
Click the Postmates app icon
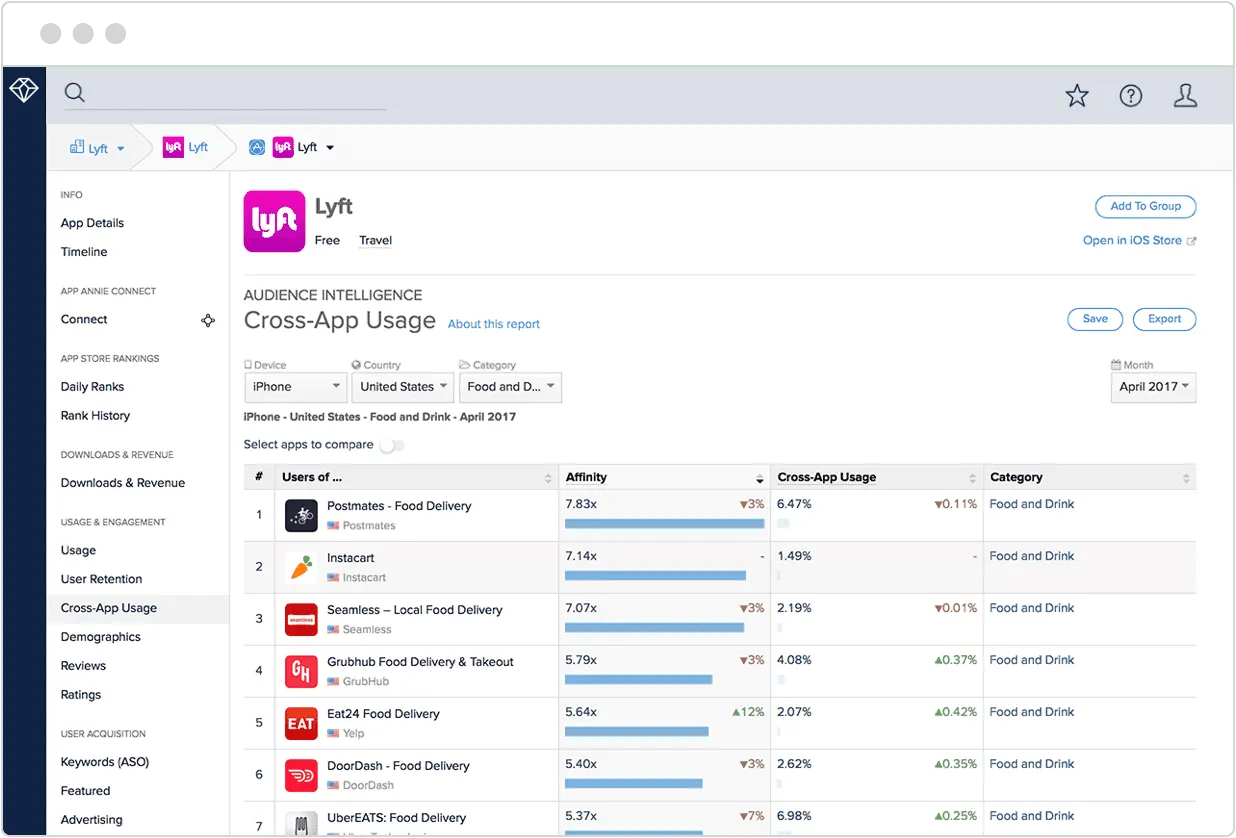pyautogui.click(x=301, y=515)
